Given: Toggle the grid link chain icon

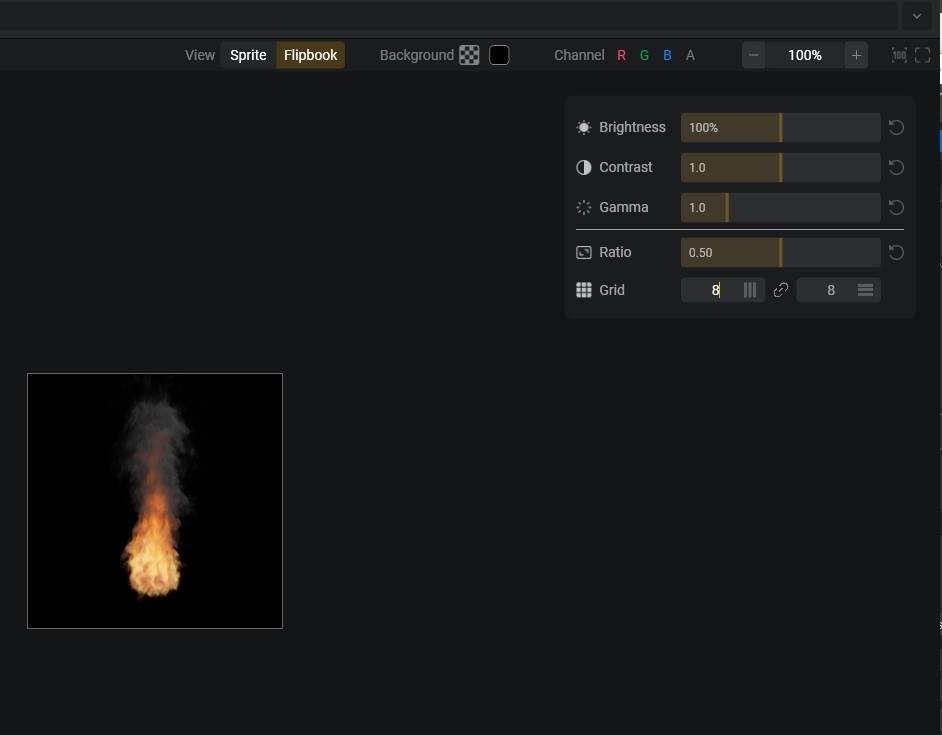Looking at the screenshot, I should tap(781, 290).
